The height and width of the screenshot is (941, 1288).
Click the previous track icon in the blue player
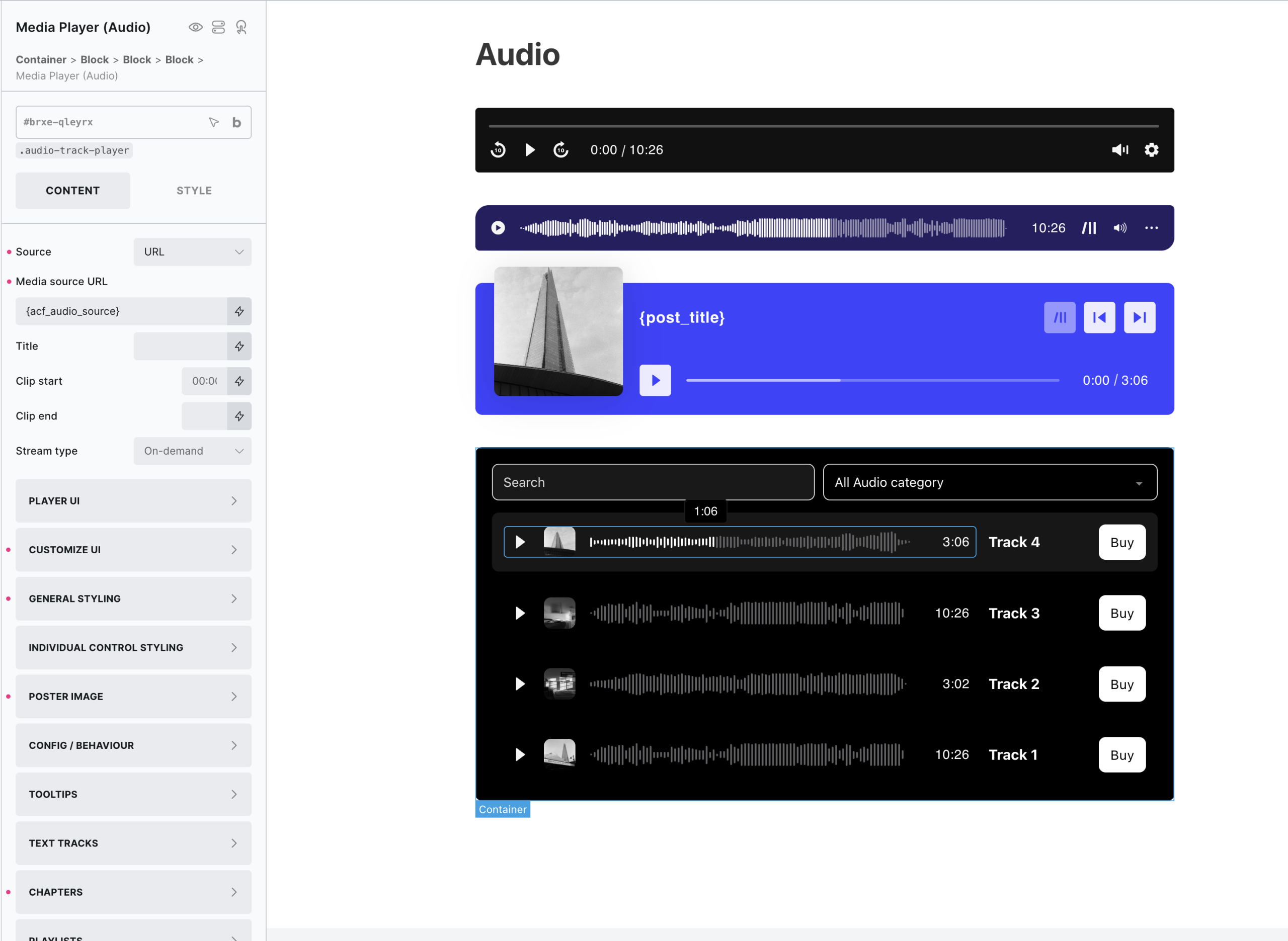1099,317
